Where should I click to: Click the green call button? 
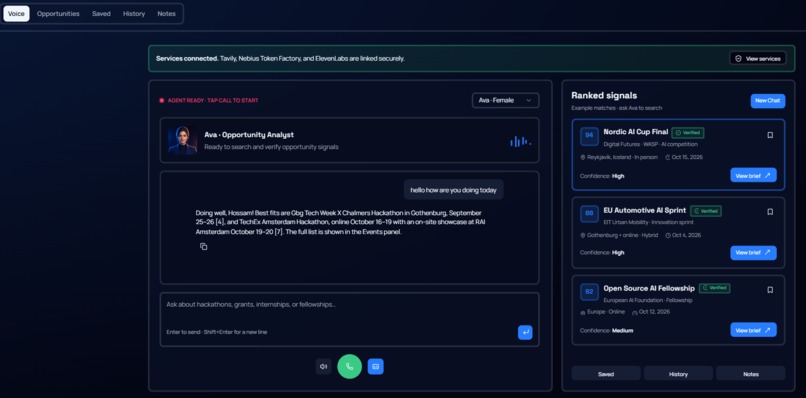pyautogui.click(x=350, y=367)
